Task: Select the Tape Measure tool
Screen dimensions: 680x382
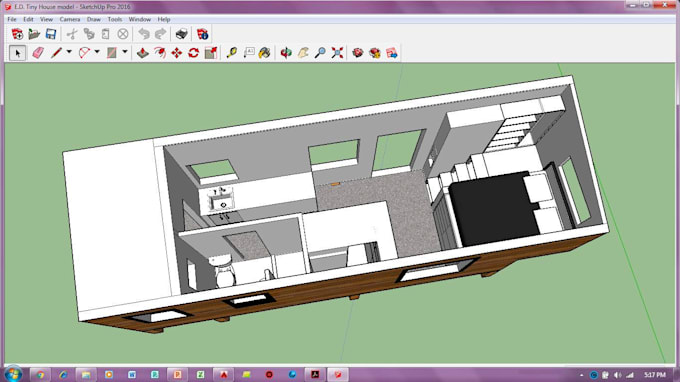Action: pyautogui.click(x=232, y=53)
